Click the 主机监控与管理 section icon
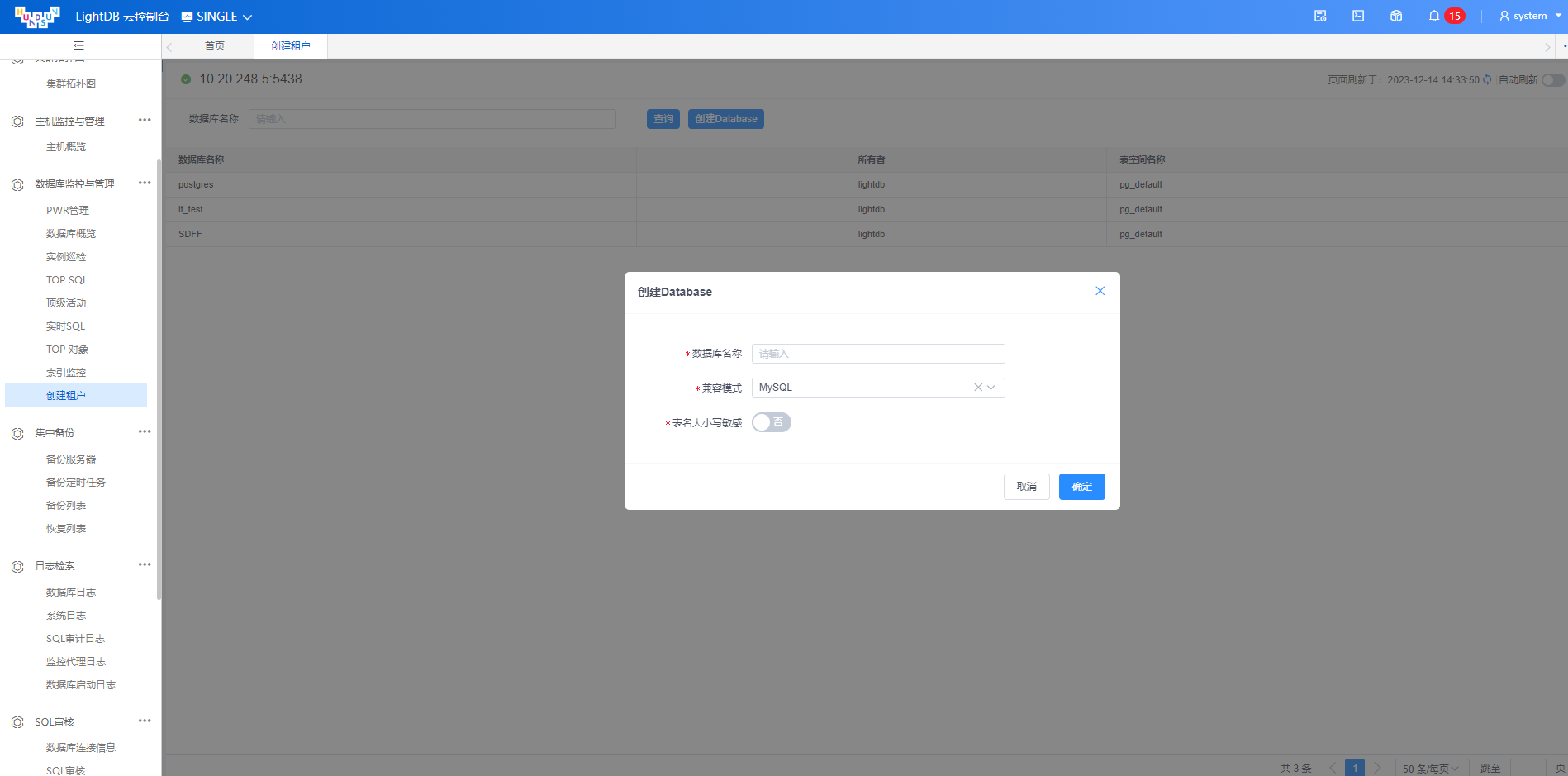1568x776 pixels. click(x=17, y=121)
